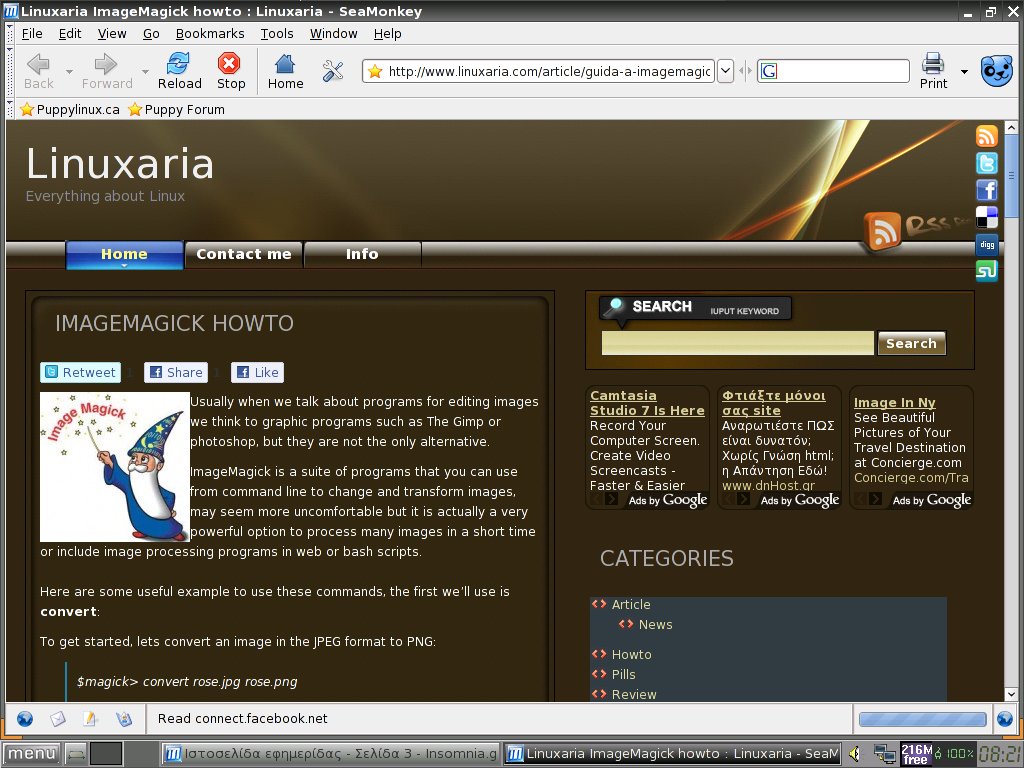Image resolution: width=1024 pixels, height=768 pixels.
Task: Open the Print options dropdown arrow
Action: coord(964,71)
